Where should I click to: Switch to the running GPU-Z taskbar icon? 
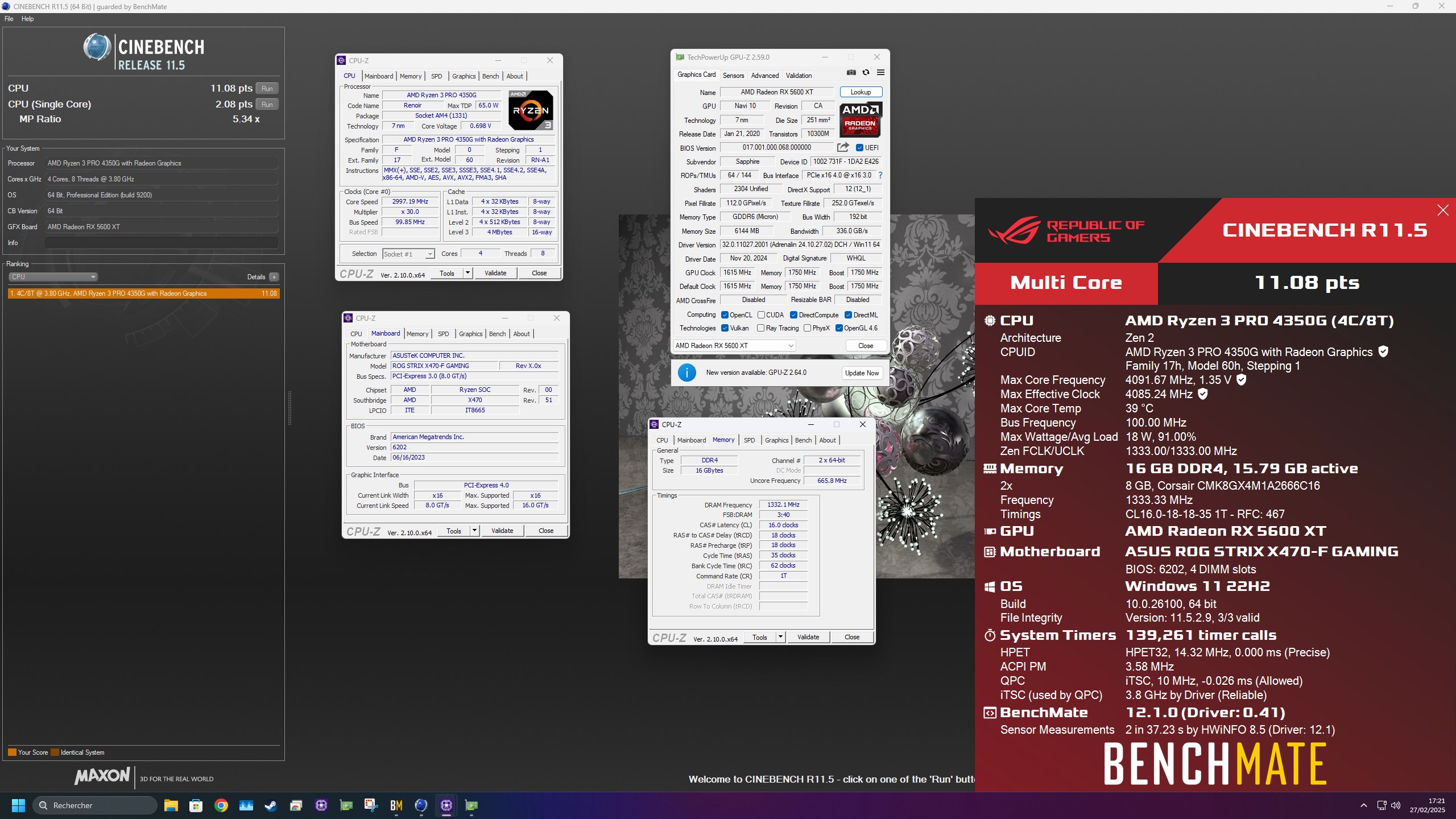(x=471, y=805)
